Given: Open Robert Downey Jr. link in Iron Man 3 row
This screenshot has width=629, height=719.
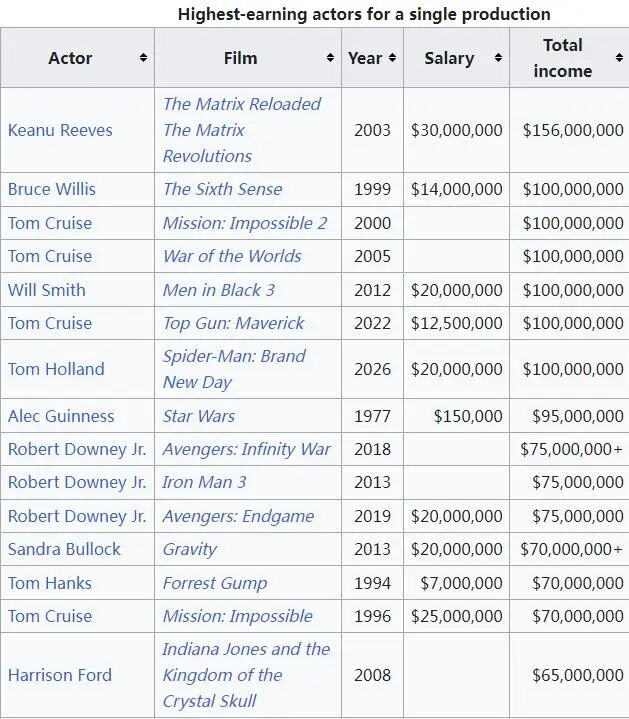Looking at the screenshot, I should coord(77,482).
